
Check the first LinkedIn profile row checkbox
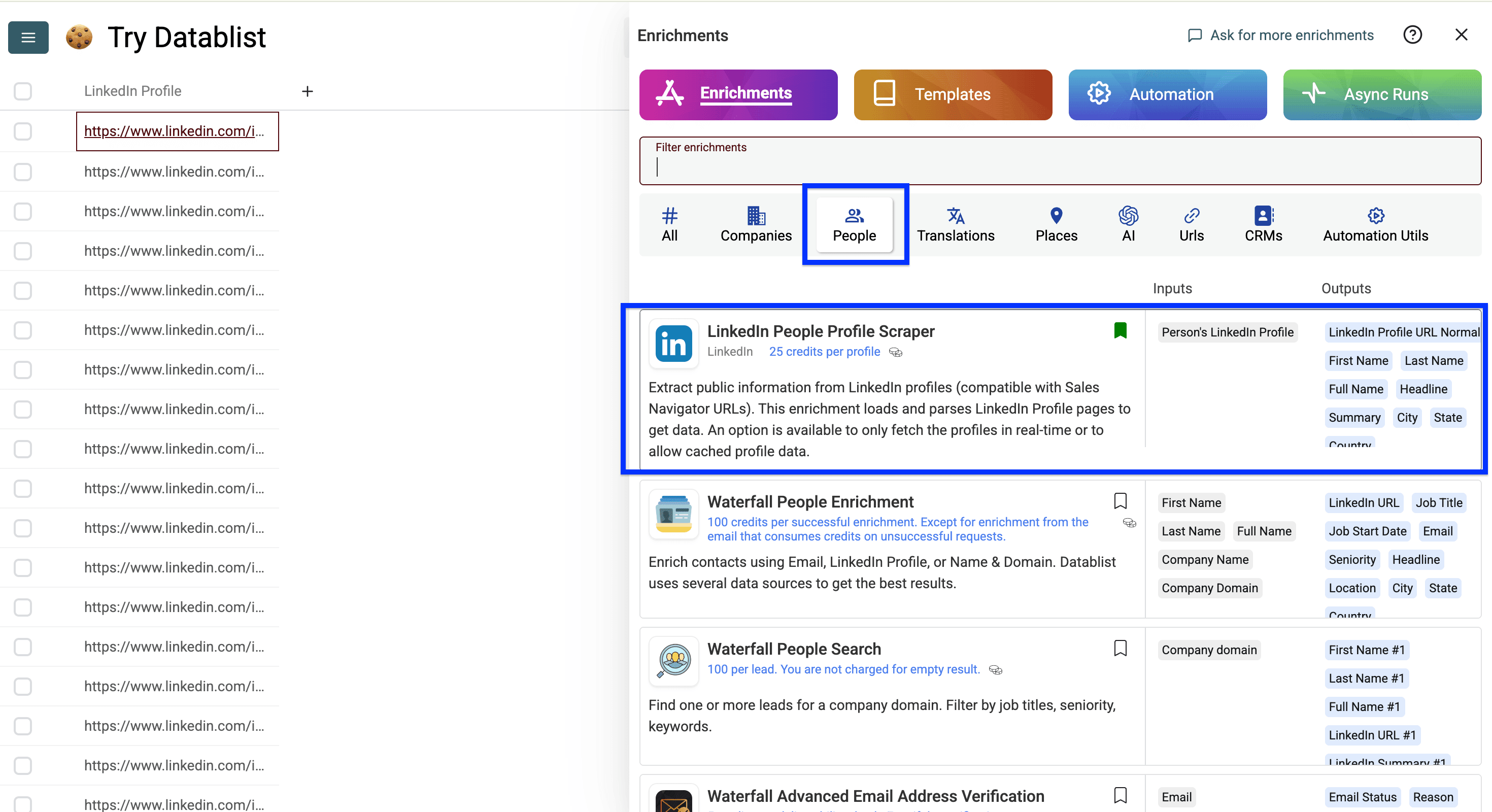[x=23, y=131]
